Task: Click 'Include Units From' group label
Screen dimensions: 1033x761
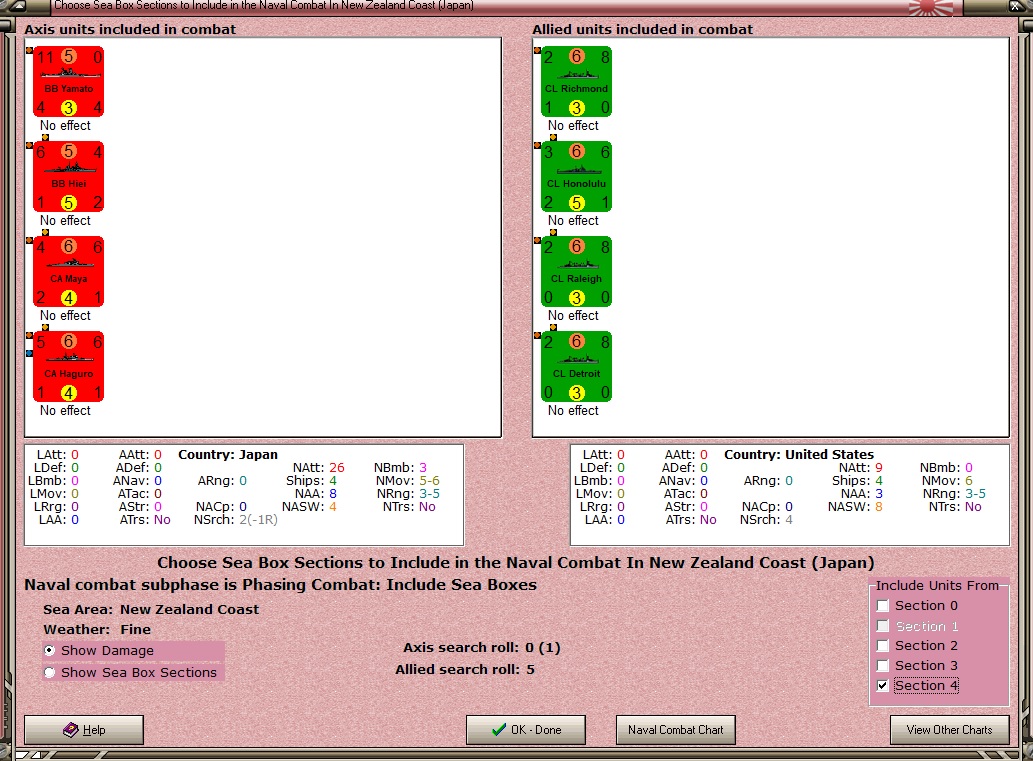Action: coord(937,586)
